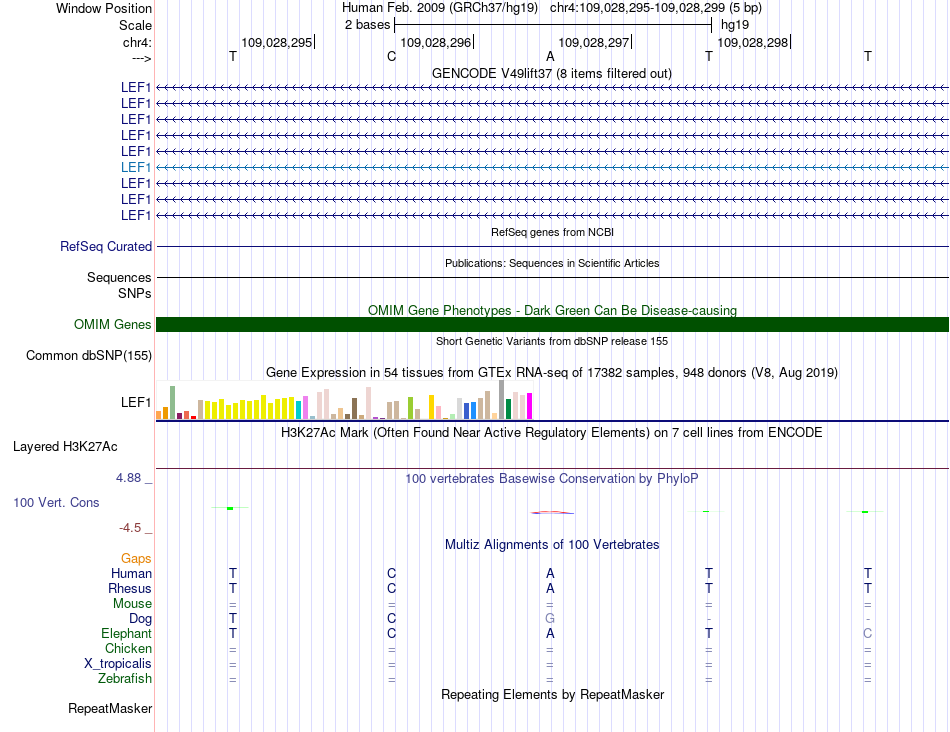950x732 pixels.
Task: Click base "A" in the reference sequence row
Action: click(550, 56)
